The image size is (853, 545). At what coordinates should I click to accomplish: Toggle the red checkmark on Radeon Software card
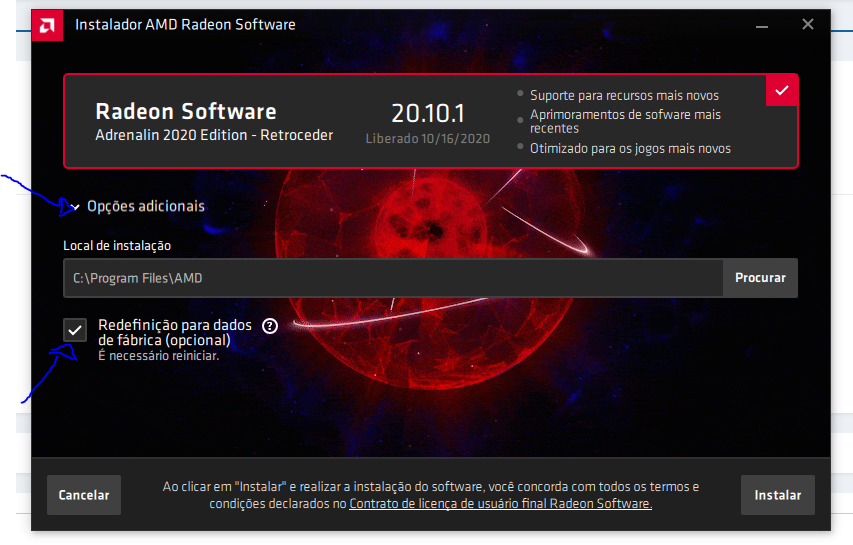click(782, 90)
